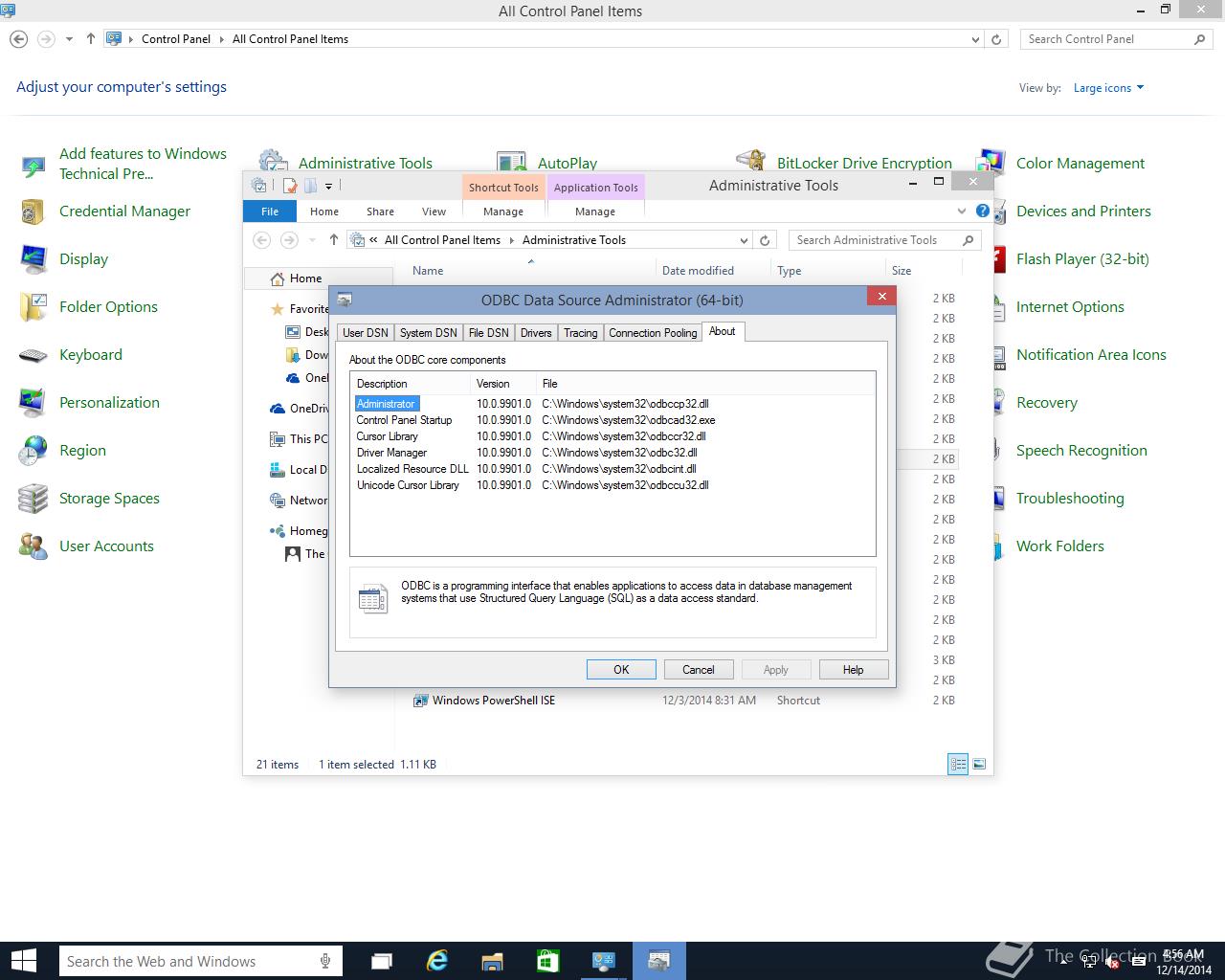Screen dimensions: 1225x980
Task: Open Speech Recognition
Action: 1081,451
